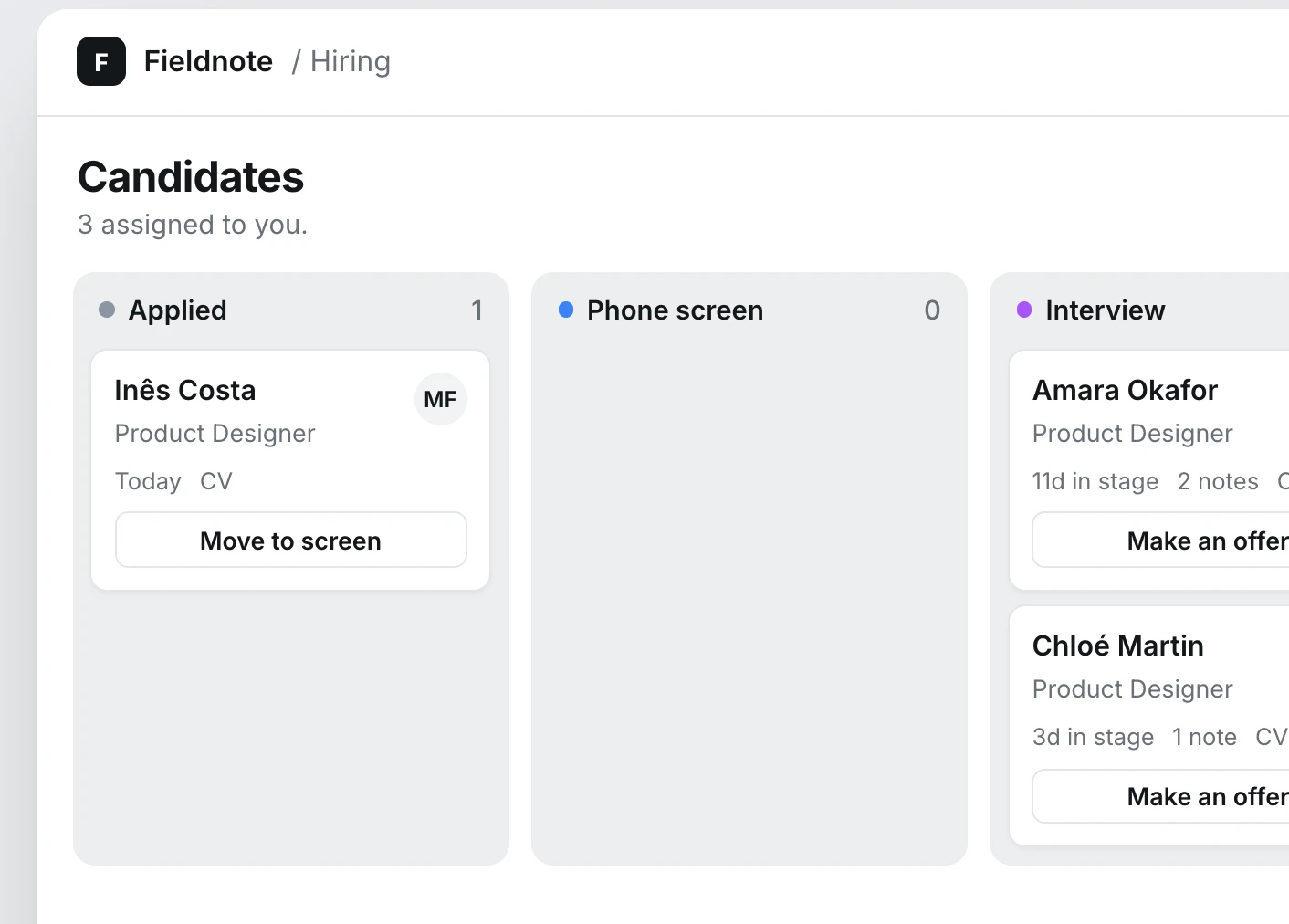The image size is (1289, 924).
Task: Open the Amara Okafor candidate name
Action: [1126, 390]
